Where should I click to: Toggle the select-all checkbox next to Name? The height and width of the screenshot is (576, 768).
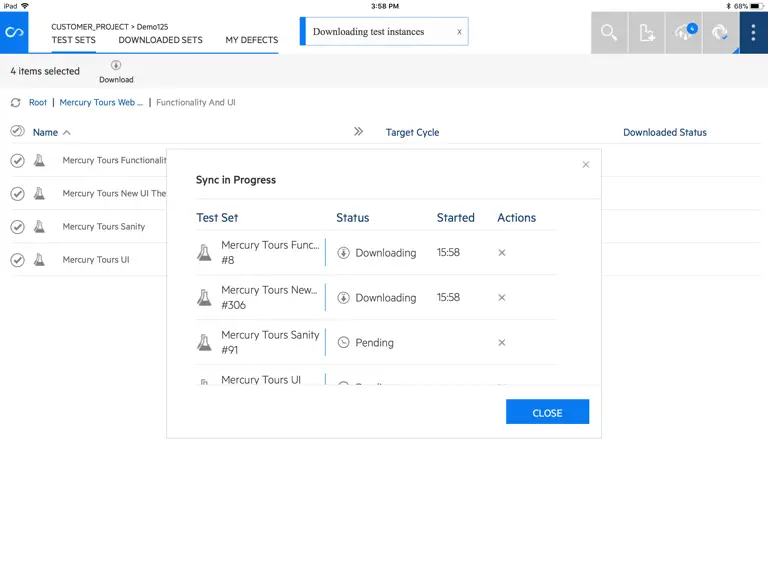(18, 131)
